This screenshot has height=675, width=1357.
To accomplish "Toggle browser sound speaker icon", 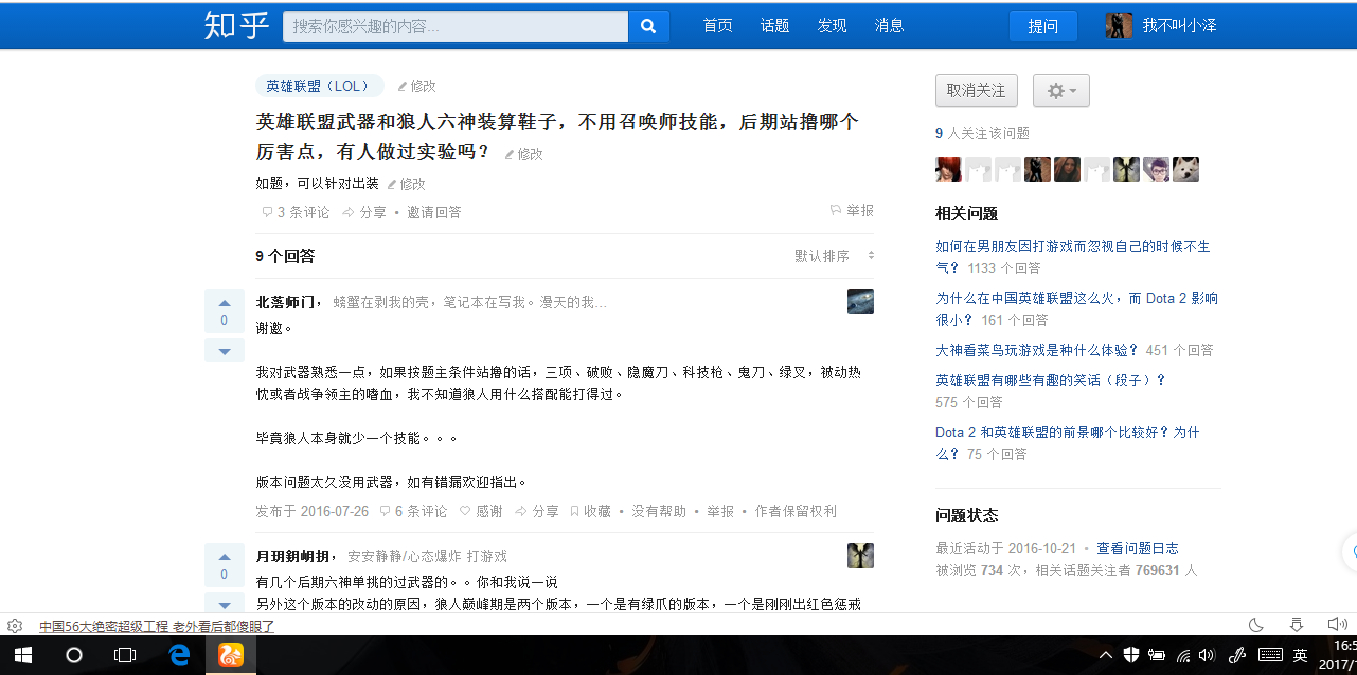I will pos(1336,625).
